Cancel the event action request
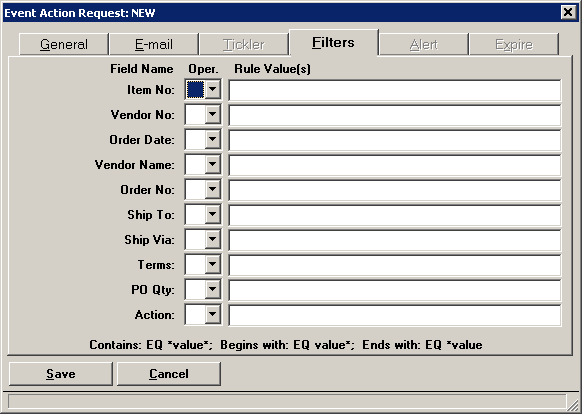This screenshot has height=414, width=582. pyautogui.click(x=169, y=374)
